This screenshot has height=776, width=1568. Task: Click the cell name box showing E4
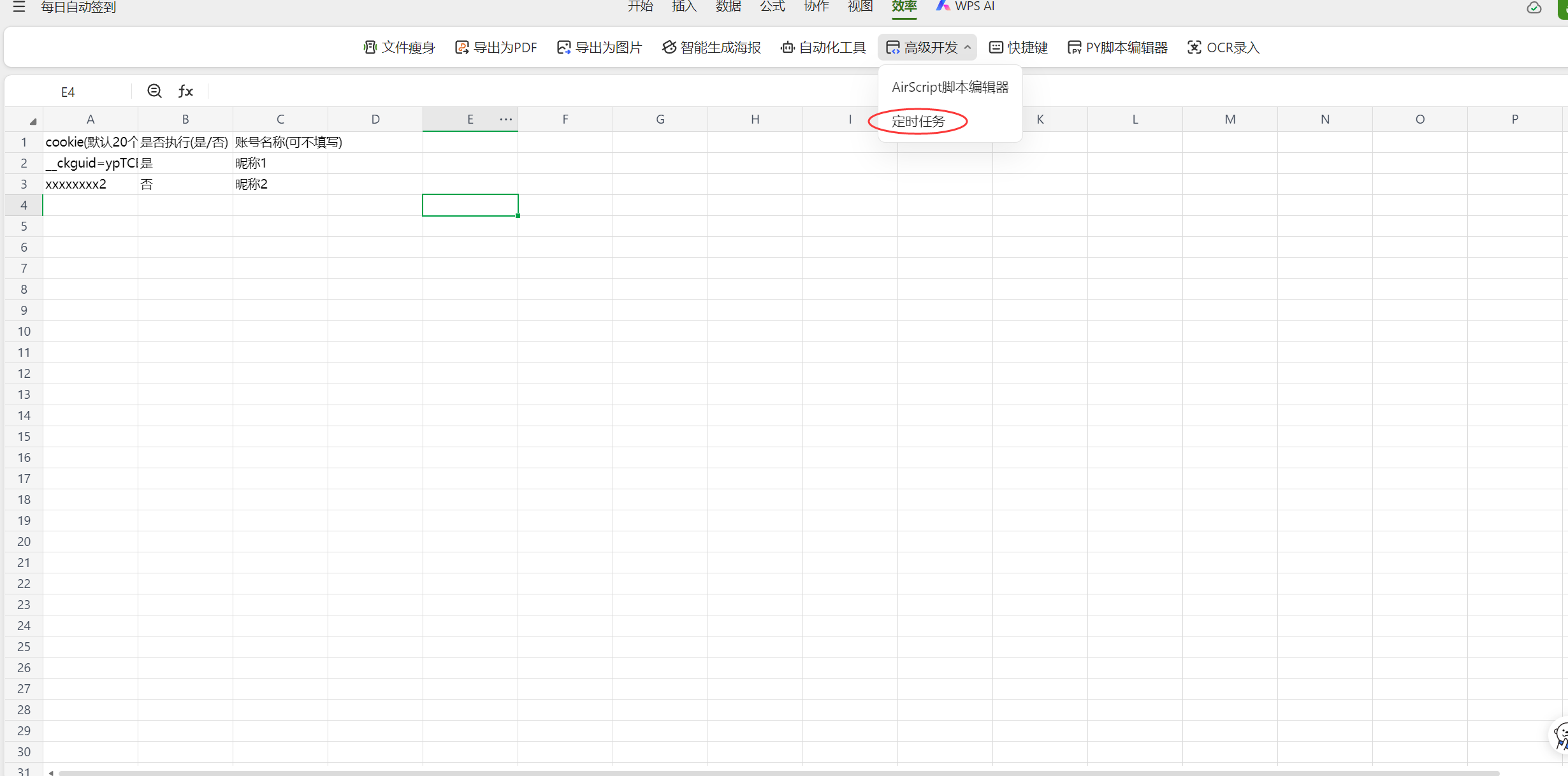click(x=68, y=92)
